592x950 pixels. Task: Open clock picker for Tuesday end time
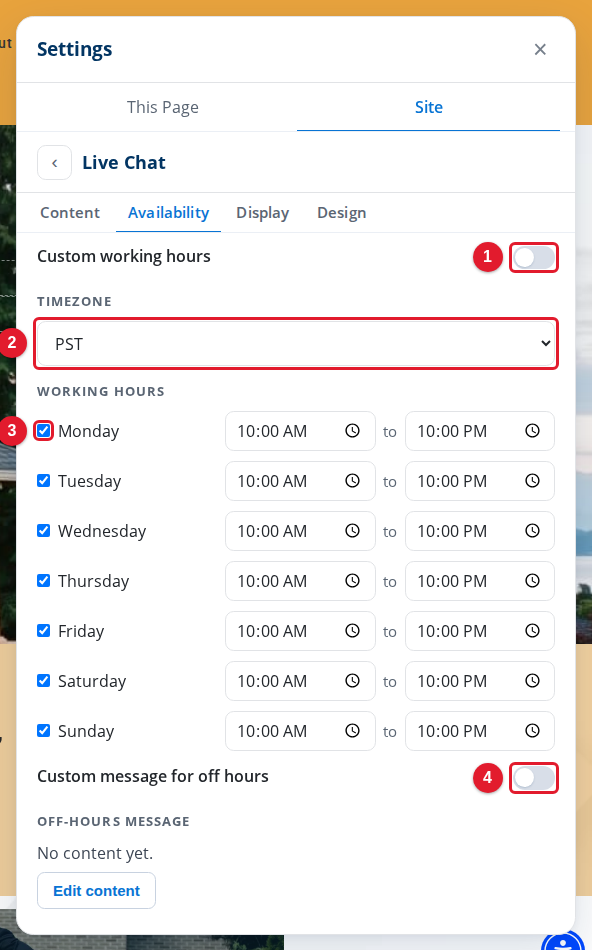(532, 481)
